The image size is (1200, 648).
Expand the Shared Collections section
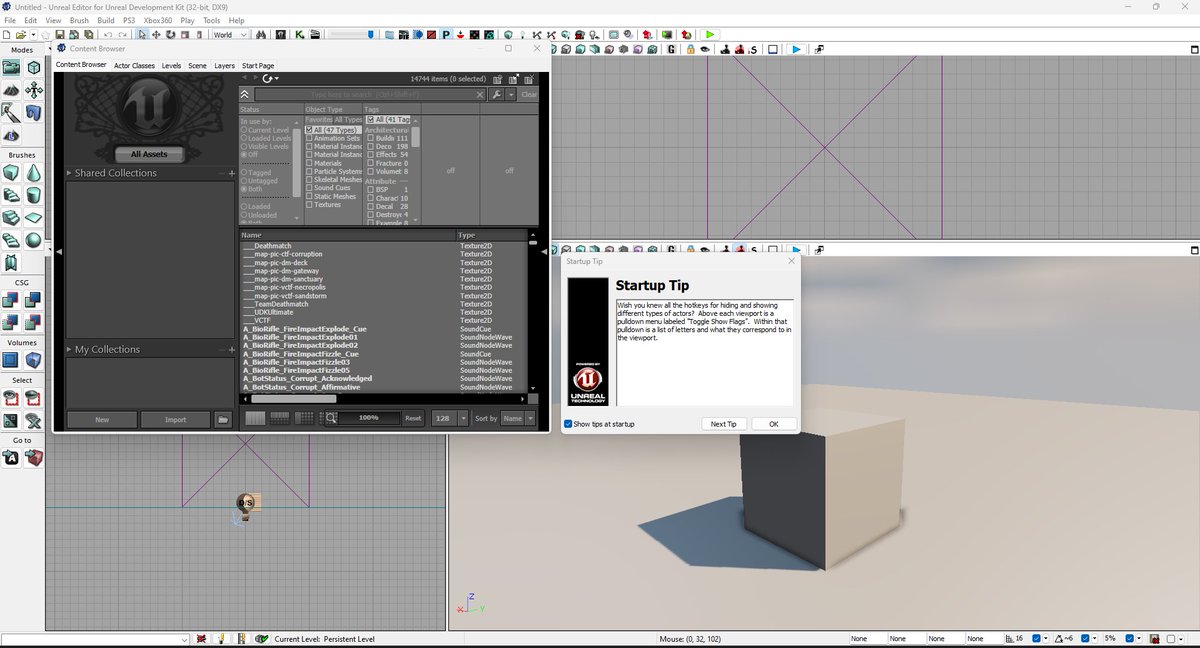(x=70, y=173)
